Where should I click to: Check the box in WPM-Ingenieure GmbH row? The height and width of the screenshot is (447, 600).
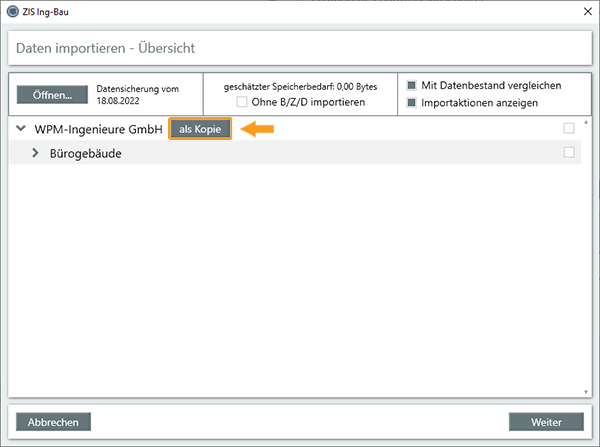(x=569, y=129)
